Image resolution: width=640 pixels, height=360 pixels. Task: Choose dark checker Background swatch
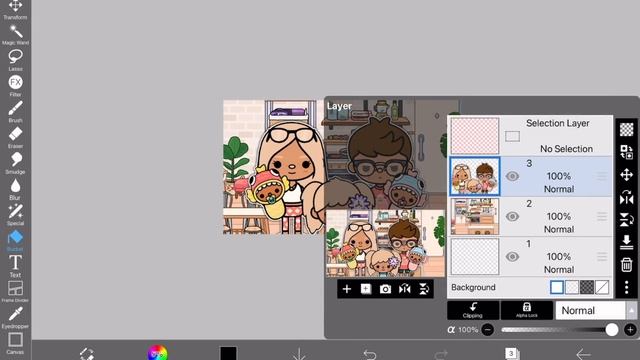[587, 287]
